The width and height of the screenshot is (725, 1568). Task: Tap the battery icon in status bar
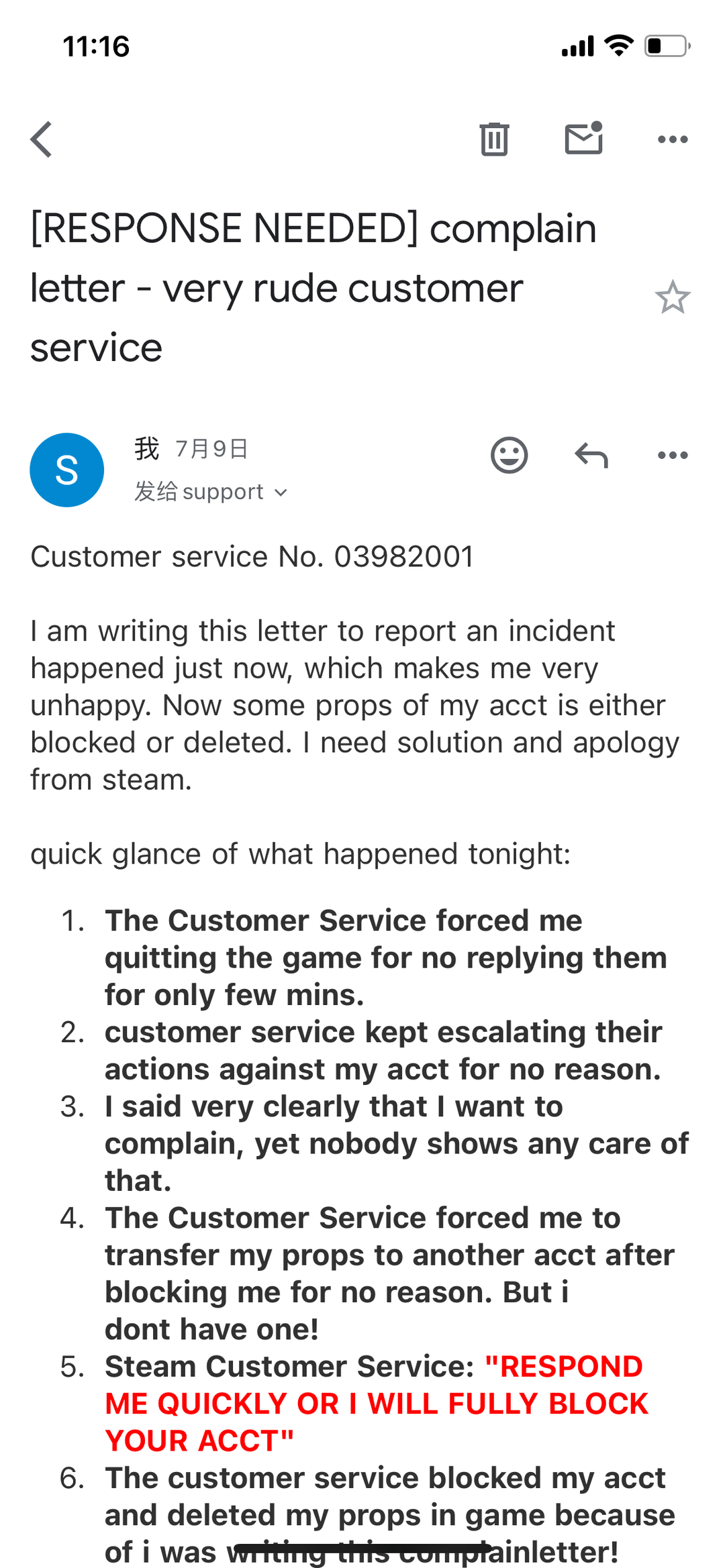667,46
